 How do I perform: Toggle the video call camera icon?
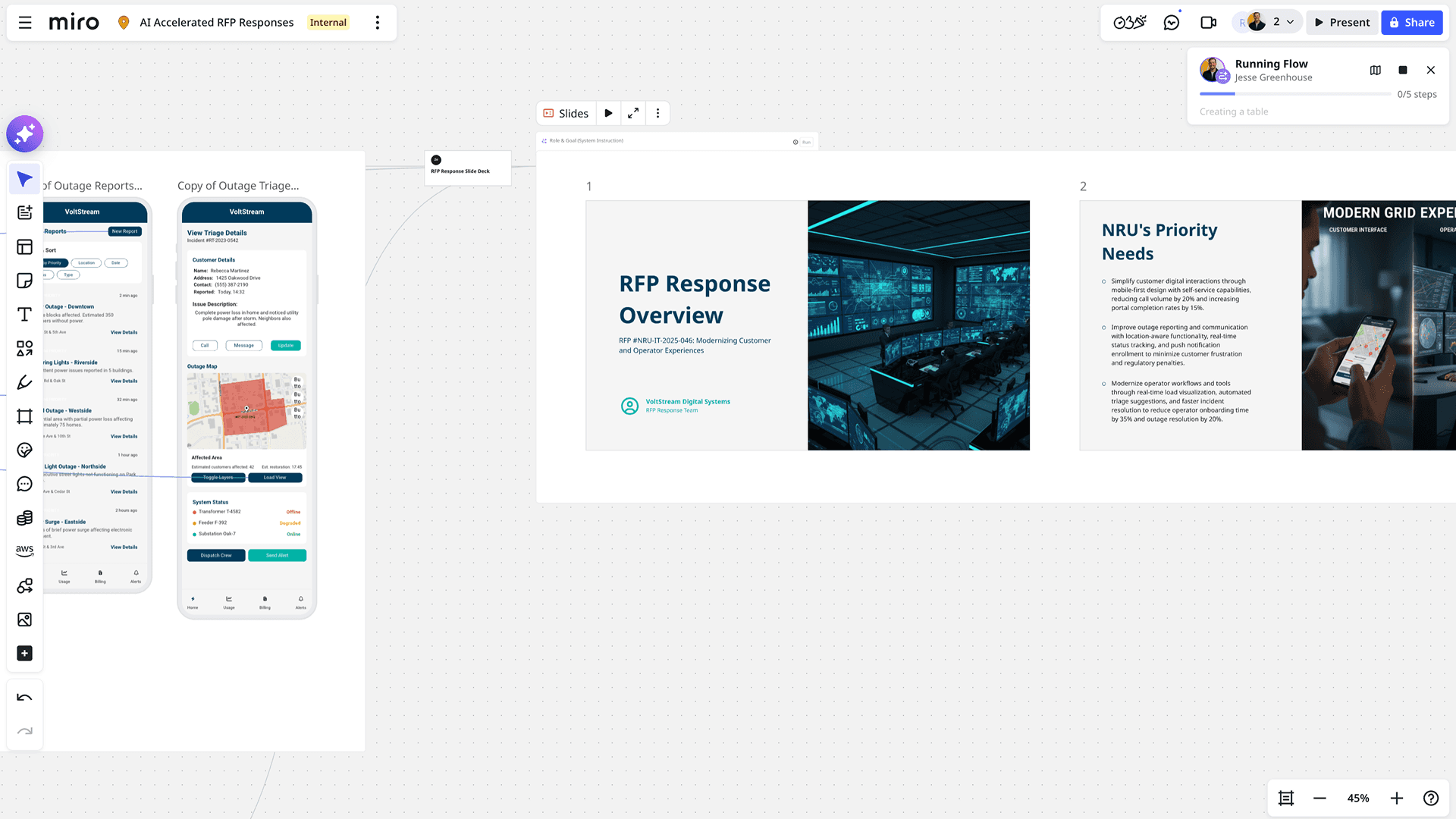coord(1209,23)
